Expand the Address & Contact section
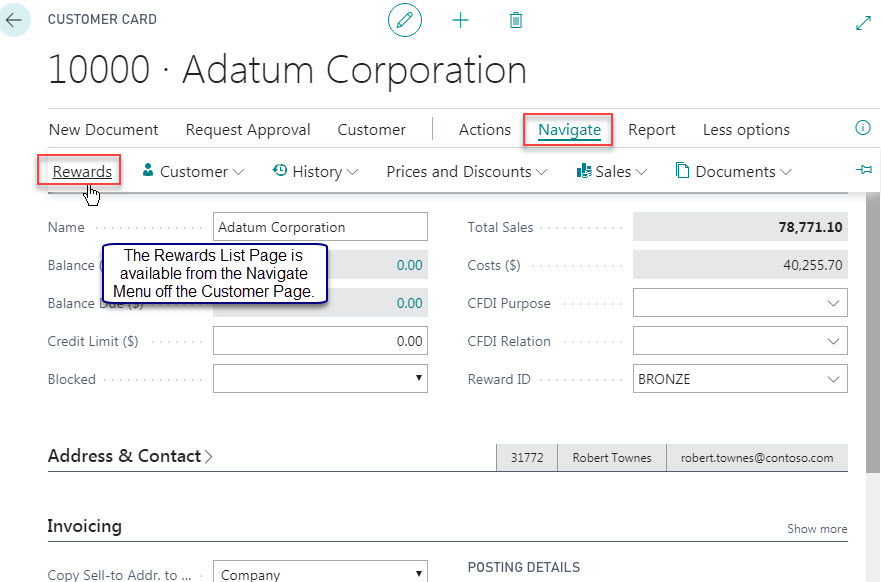This screenshot has height=582, width=881. coord(130,456)
